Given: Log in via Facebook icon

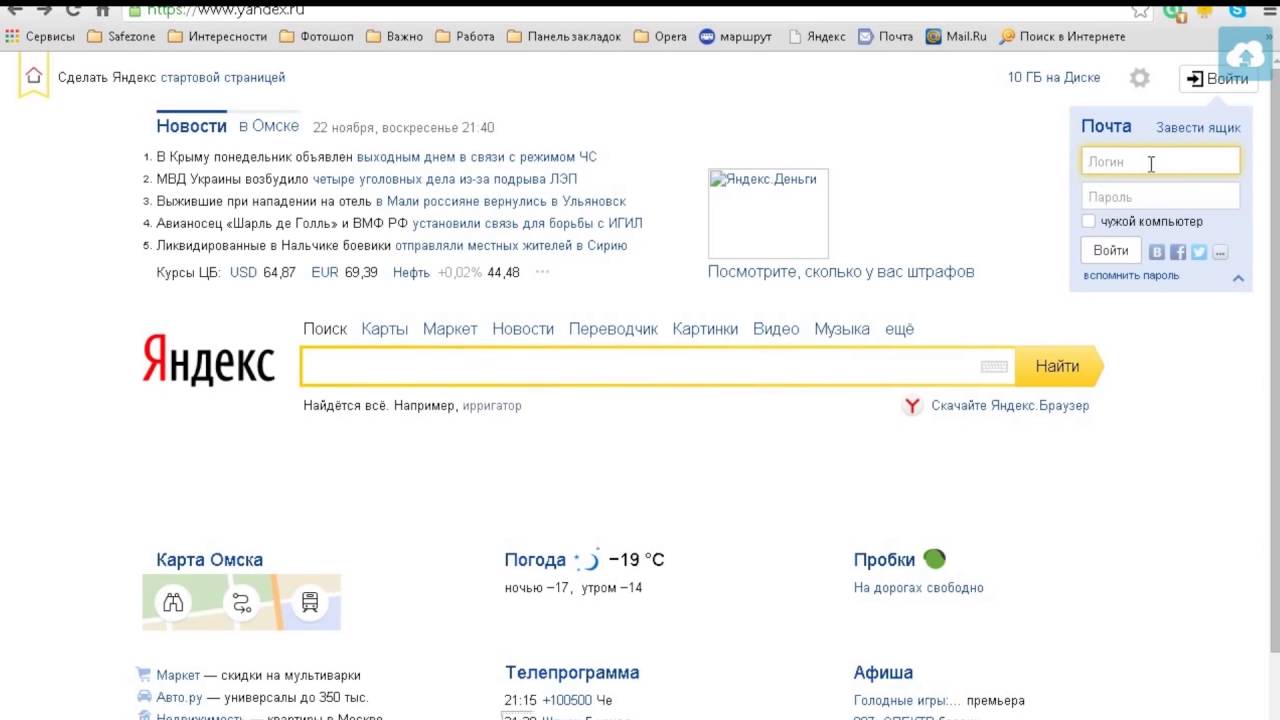Looking at the screenshot, I should tap(1178, 252).
